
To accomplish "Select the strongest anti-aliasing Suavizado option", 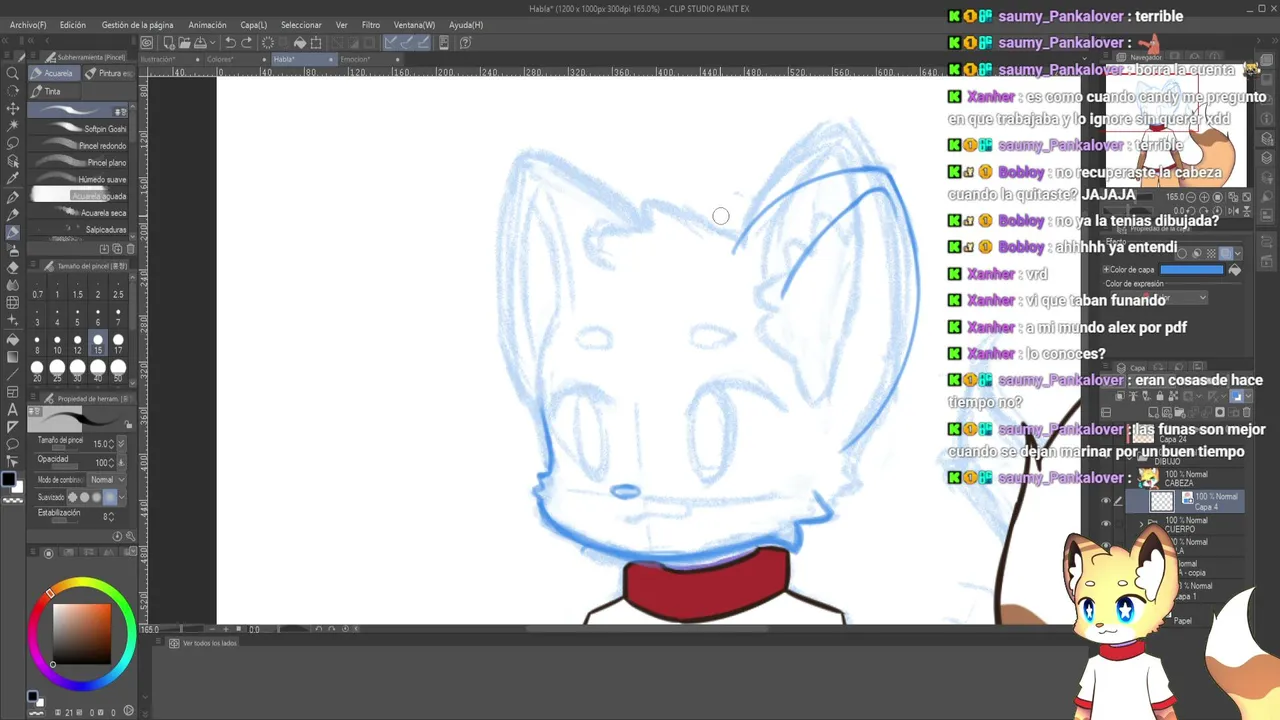I will 110,497.
